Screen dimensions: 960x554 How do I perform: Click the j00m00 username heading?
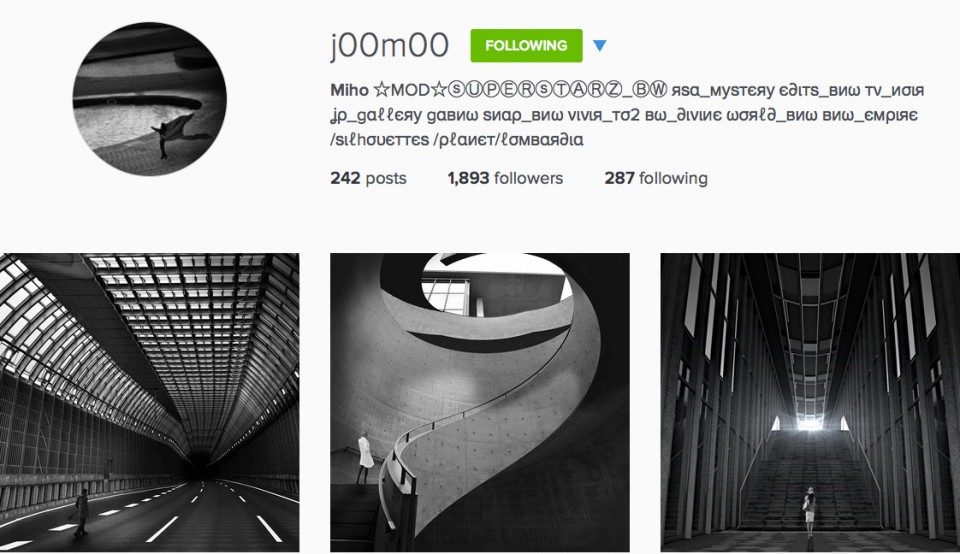coord(390,45)
